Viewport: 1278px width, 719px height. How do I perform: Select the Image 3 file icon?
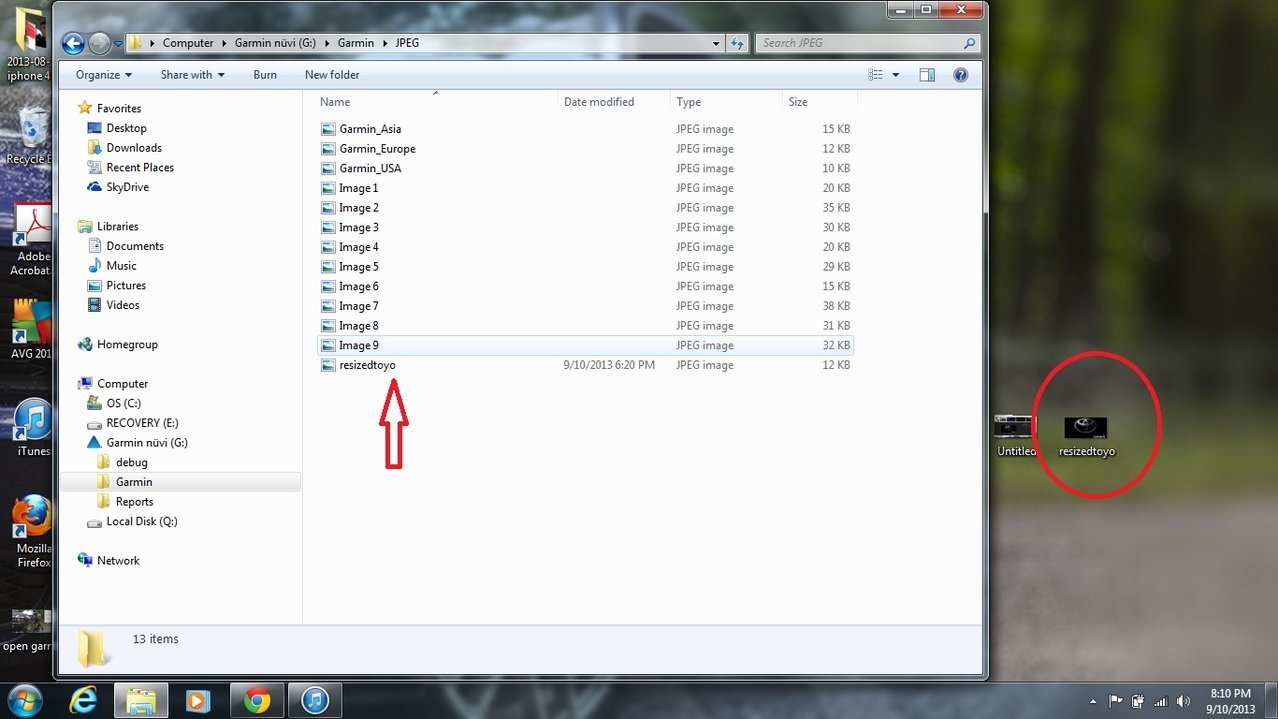328,227
